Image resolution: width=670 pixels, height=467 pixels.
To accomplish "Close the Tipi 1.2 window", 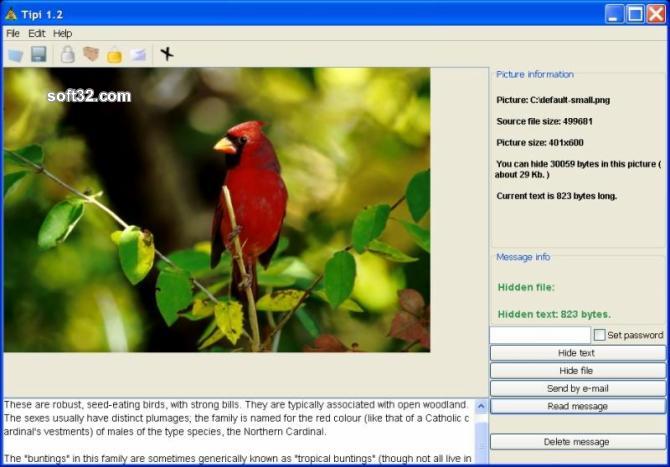I will 656,14.
